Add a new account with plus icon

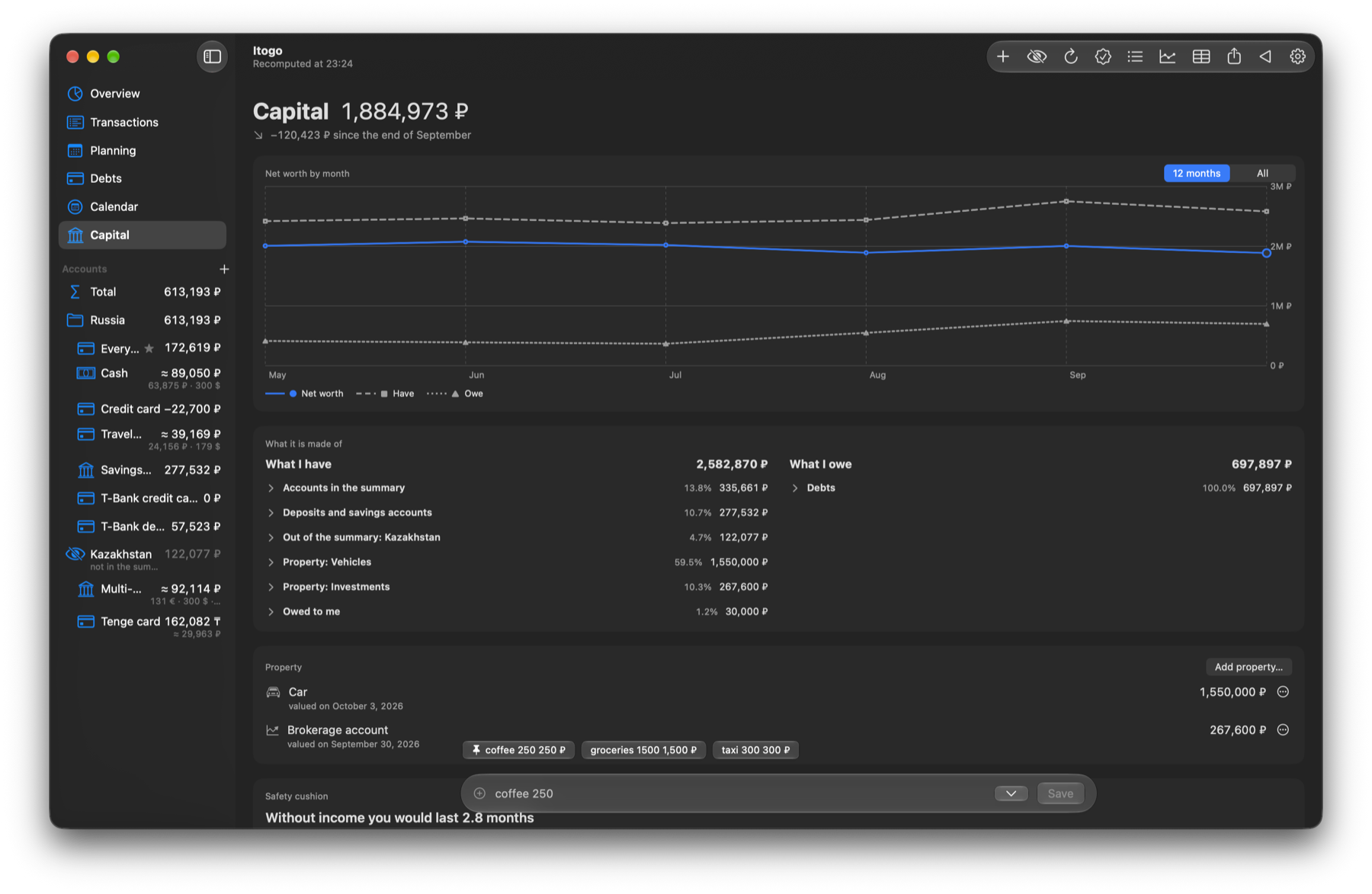tap(224, 269)
